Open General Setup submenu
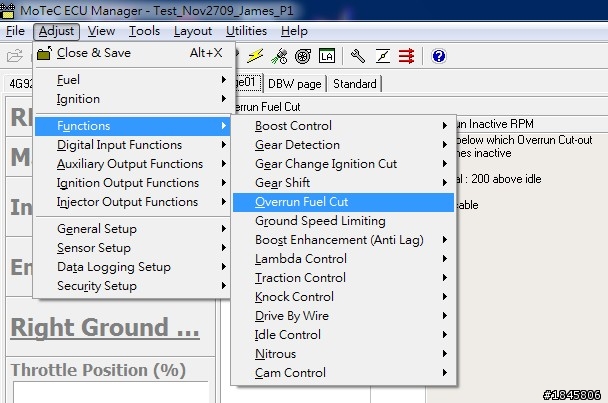The width and height of the screenshot is (608, 403). (x=134, y=229)
